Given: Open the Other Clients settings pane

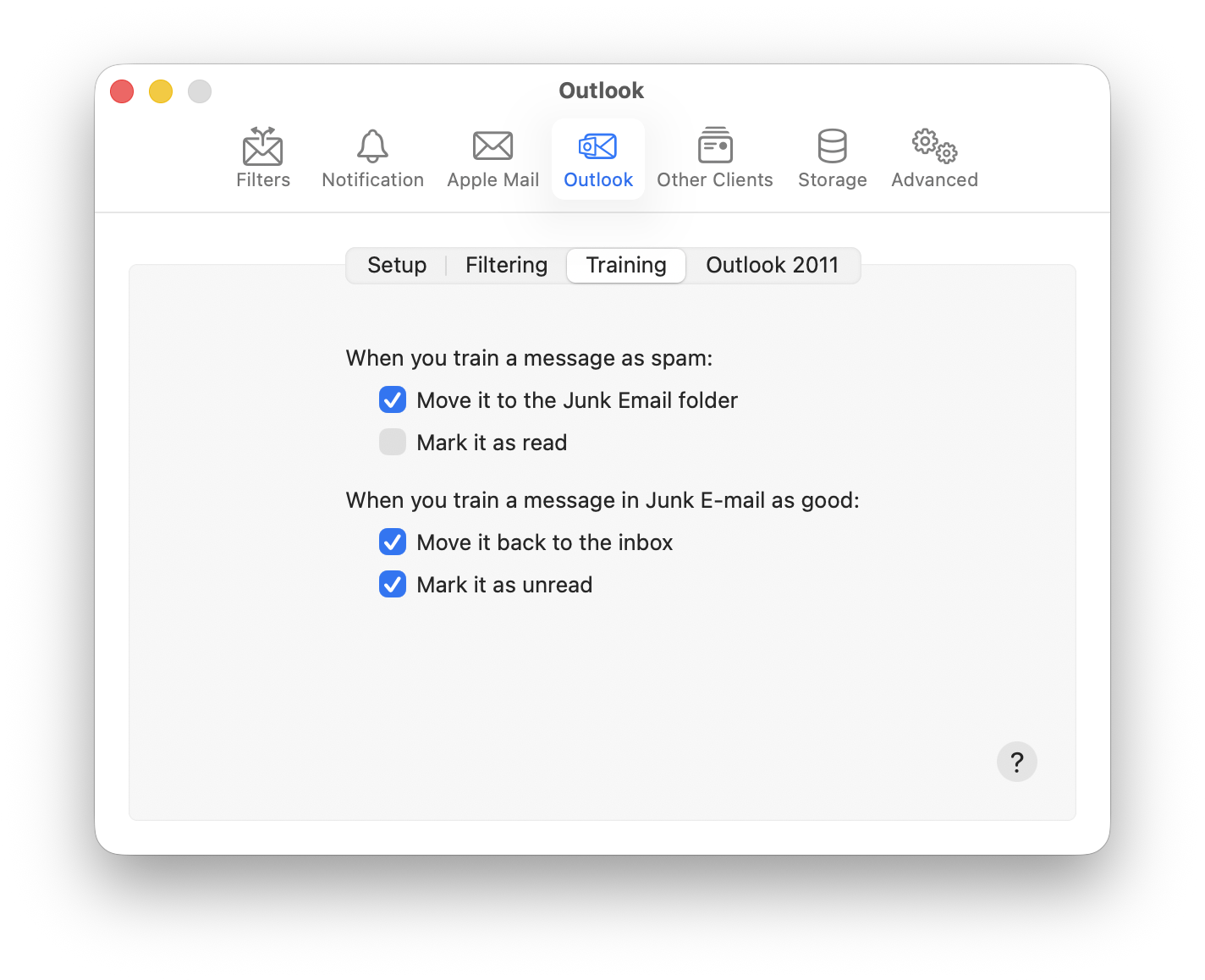Looking at the screenshot, I should 715,157.
